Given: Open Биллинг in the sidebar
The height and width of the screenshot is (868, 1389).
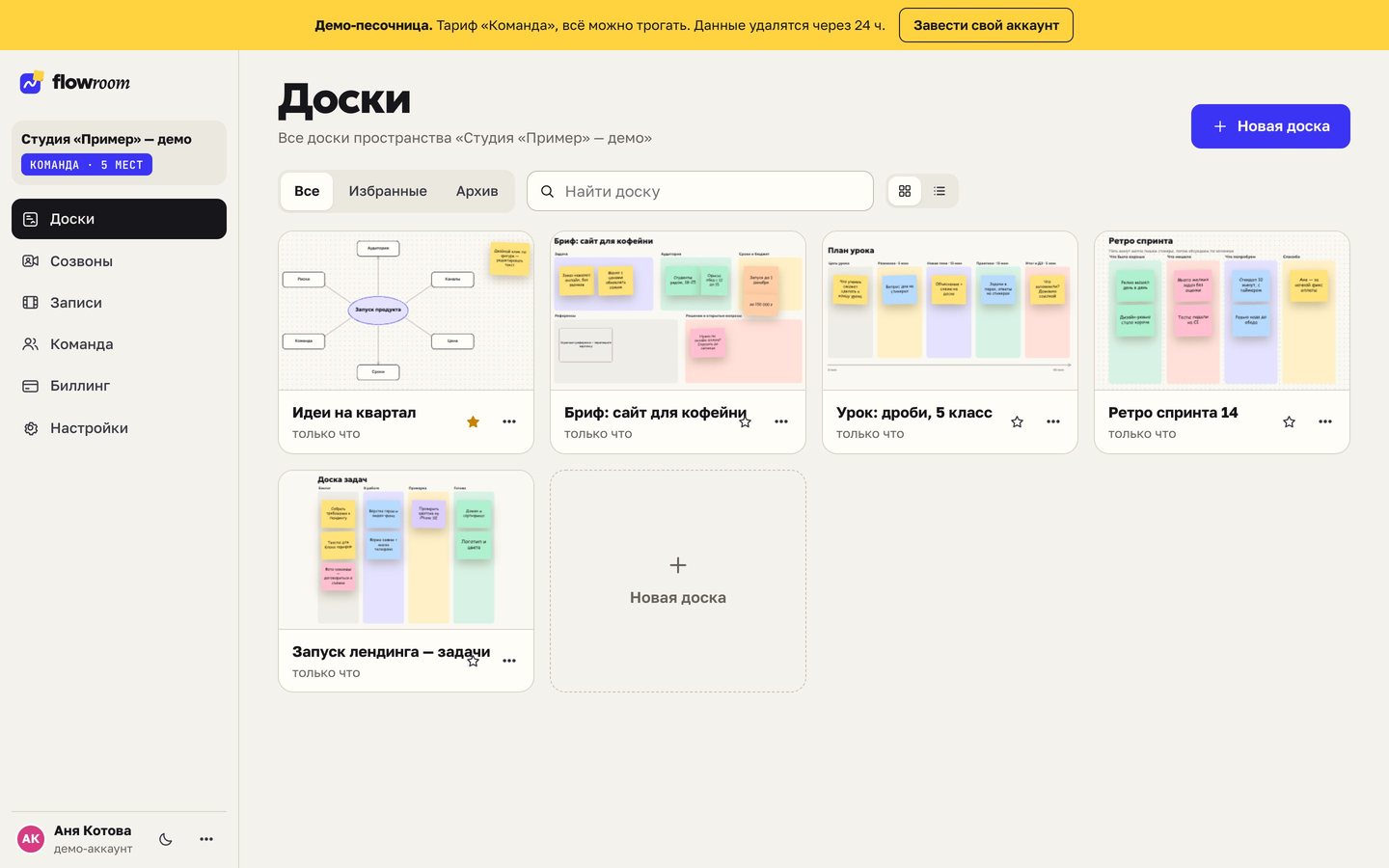Looking at the screenshot, I should click(119, 386).
